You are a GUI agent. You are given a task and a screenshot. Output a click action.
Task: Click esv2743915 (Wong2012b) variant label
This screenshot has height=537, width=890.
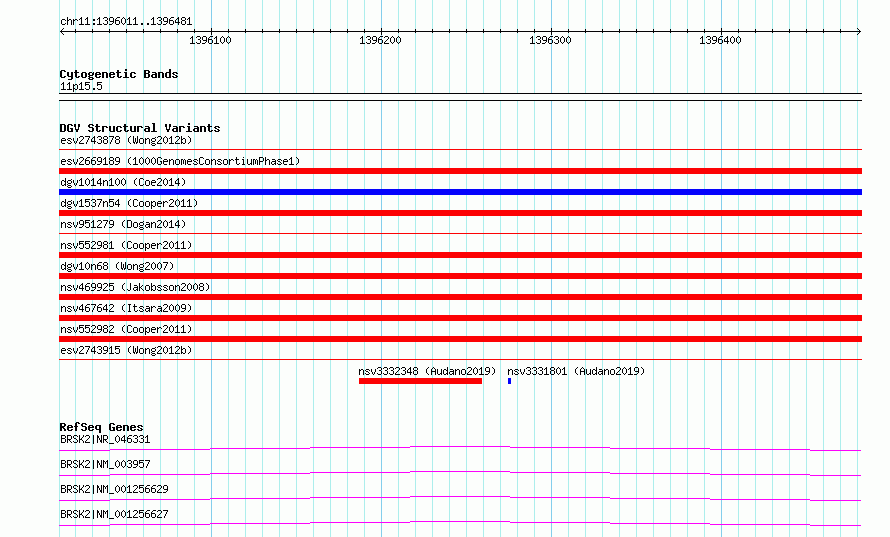click(x=126, y=350)
